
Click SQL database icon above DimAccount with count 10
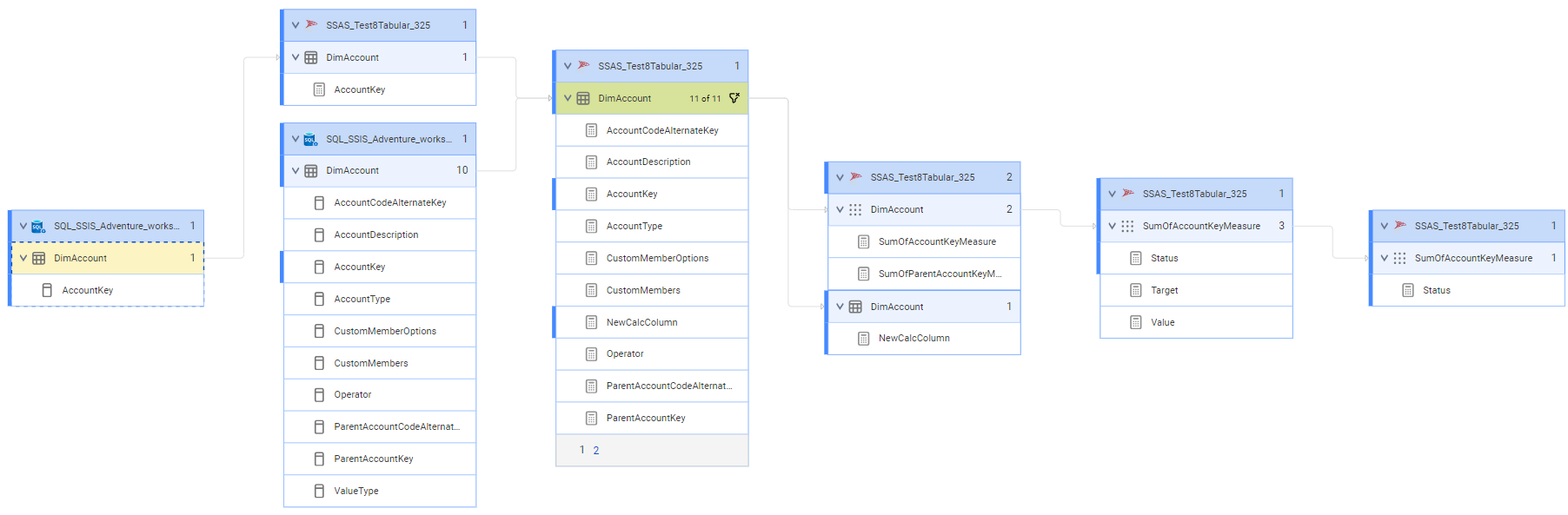[x=311, y=139]
